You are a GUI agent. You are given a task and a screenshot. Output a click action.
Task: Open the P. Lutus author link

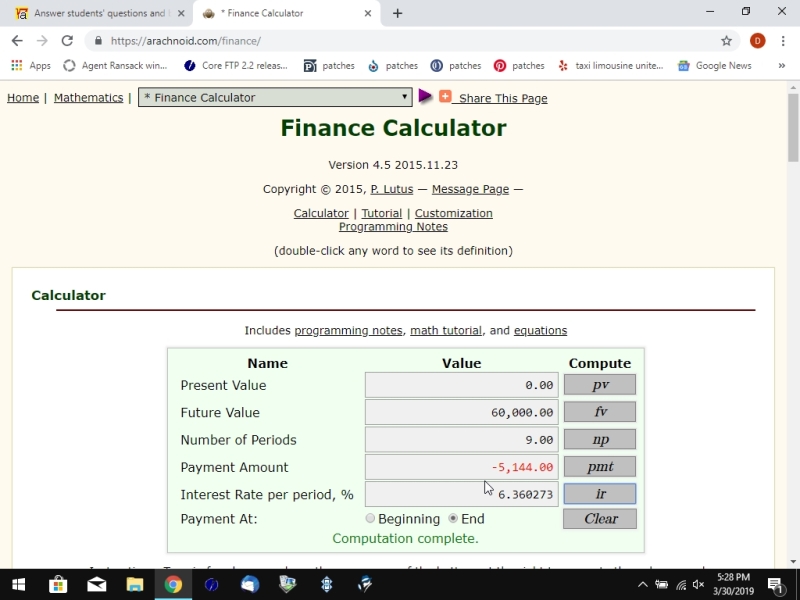[392, 189]
